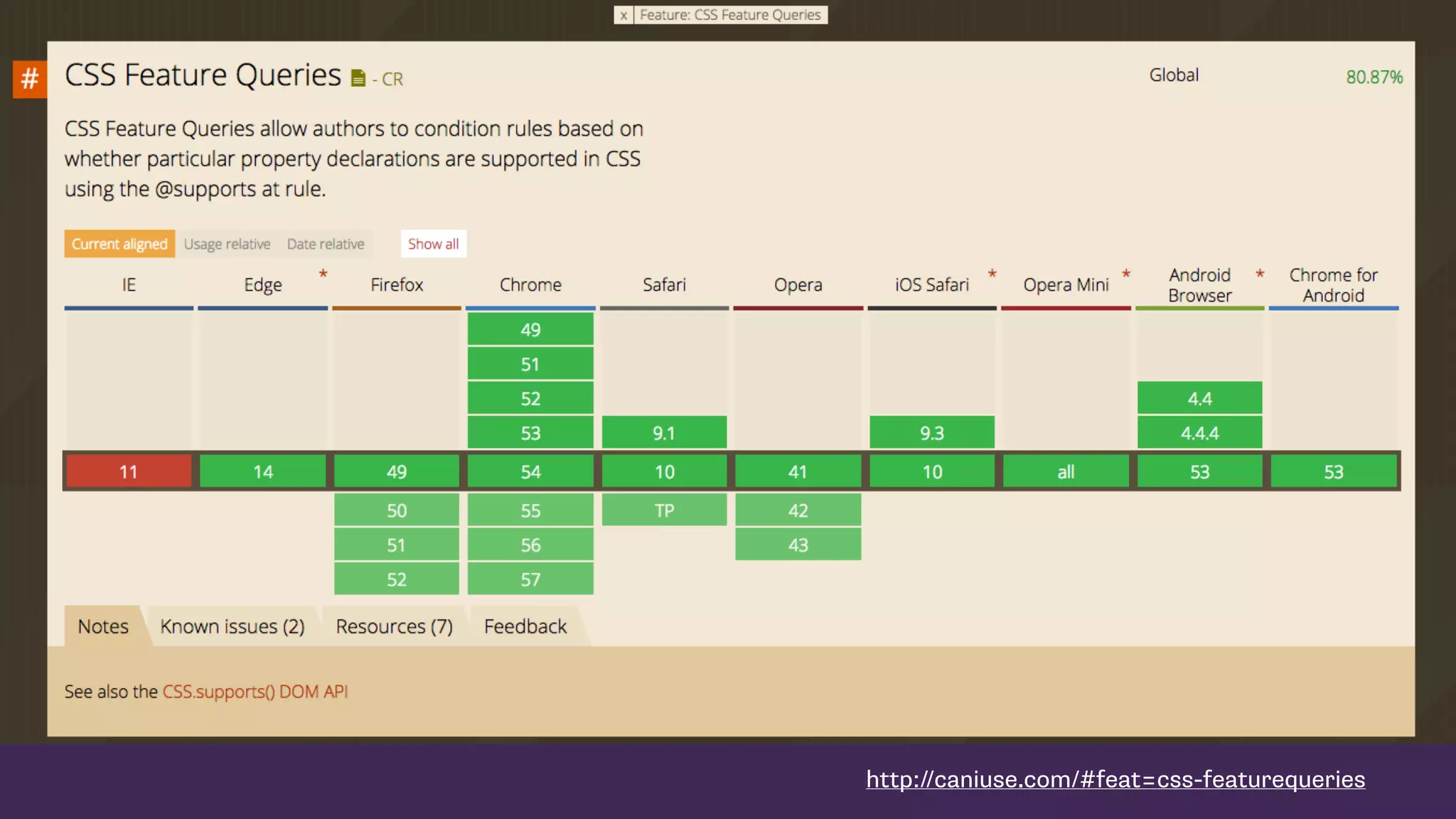
Task: Open the Known issues (2) tab
Action: [232, 626]
